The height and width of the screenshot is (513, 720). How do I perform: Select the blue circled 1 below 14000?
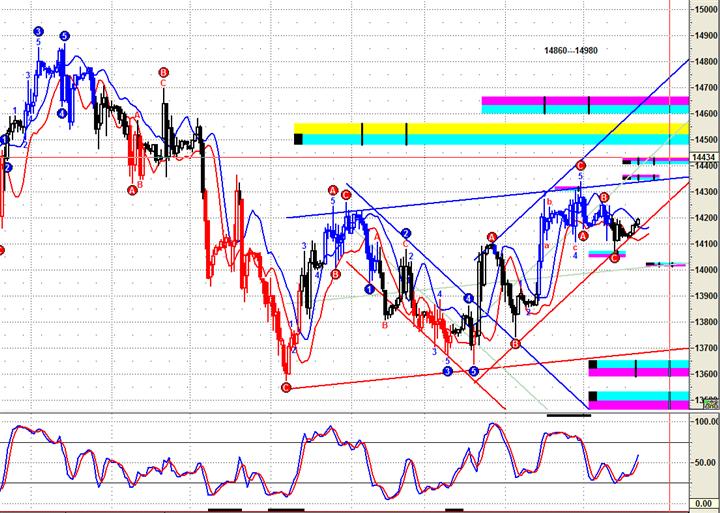click(369, 289)
